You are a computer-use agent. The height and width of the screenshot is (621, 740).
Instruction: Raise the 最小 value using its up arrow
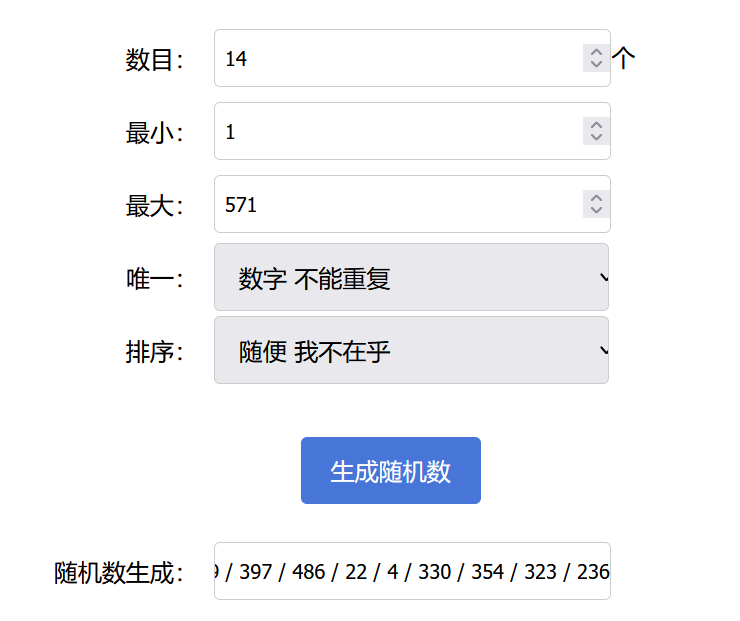click(596, 125)
